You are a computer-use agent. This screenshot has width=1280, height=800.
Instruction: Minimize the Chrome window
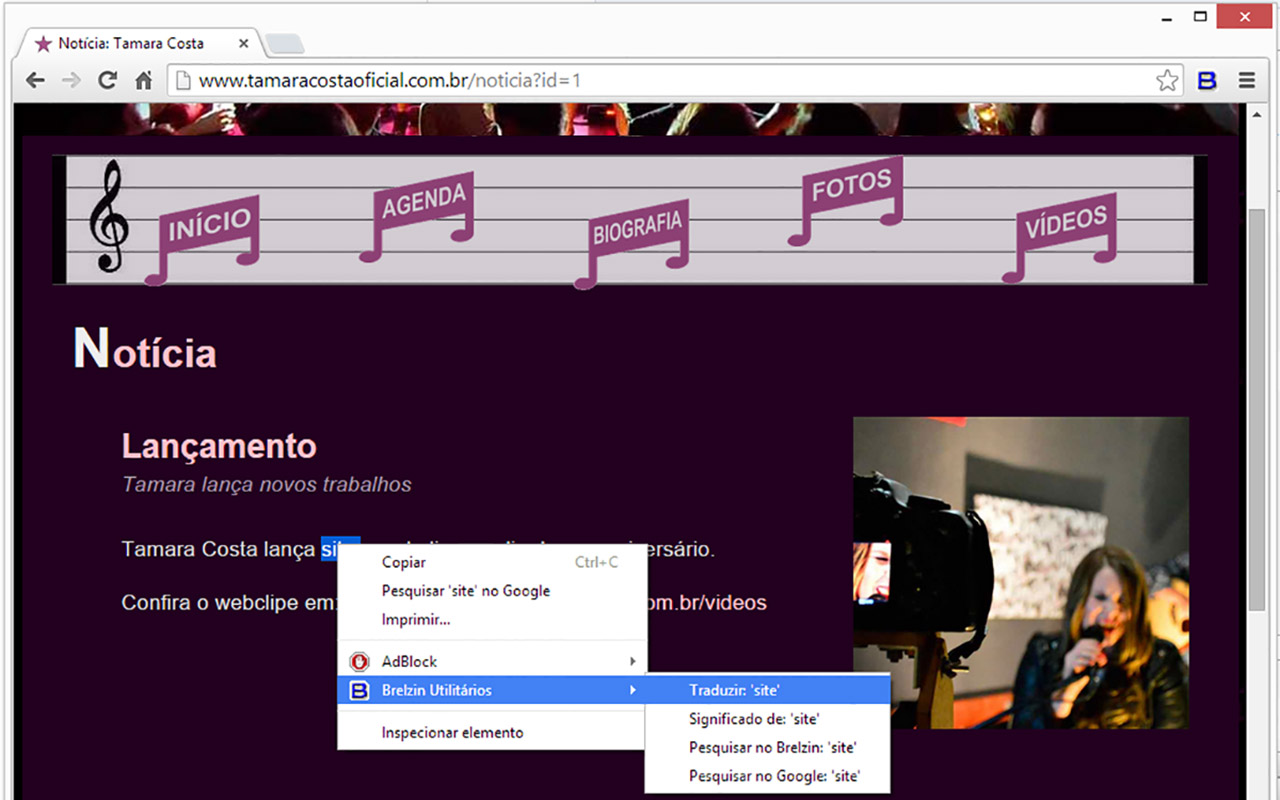[1166, 18]
